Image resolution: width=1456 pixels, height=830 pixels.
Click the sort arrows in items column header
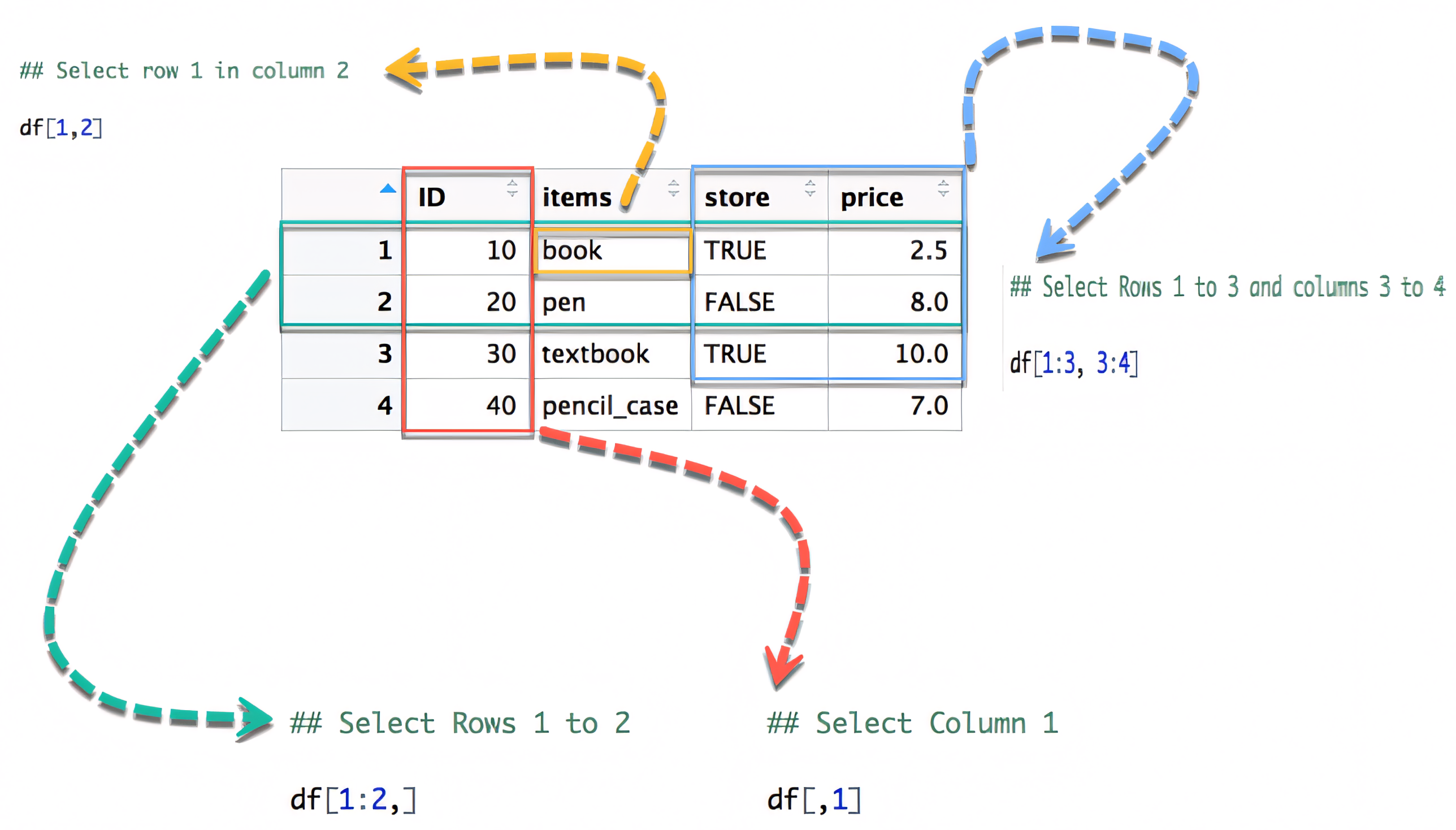click(x=673, y=188)
